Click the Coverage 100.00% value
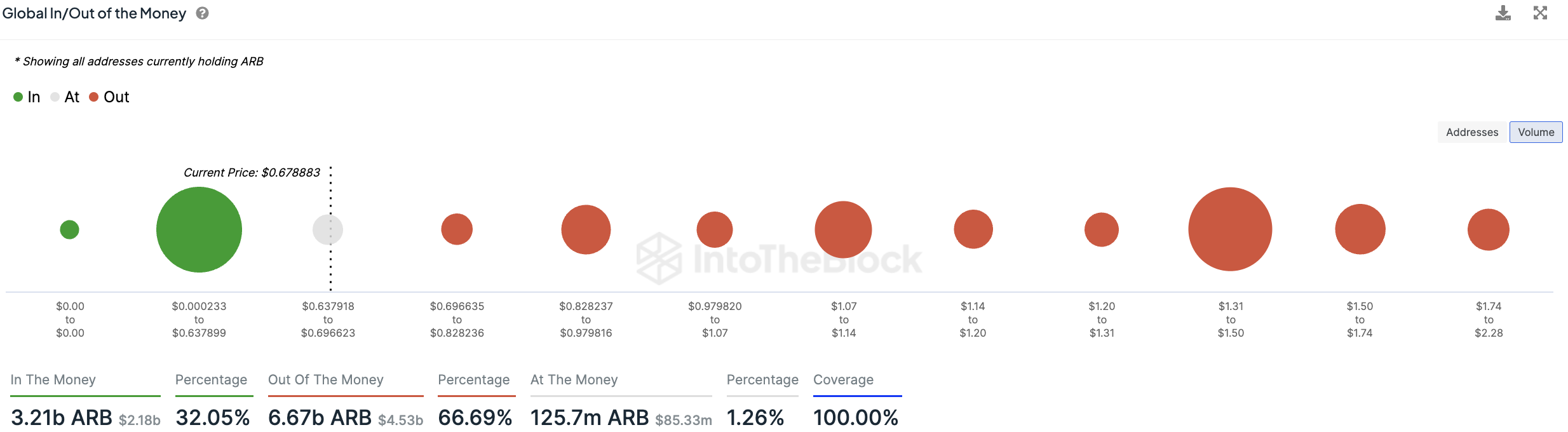This screenshot has width=1568, height=432. pyautogui.click(x=855, y=417)
